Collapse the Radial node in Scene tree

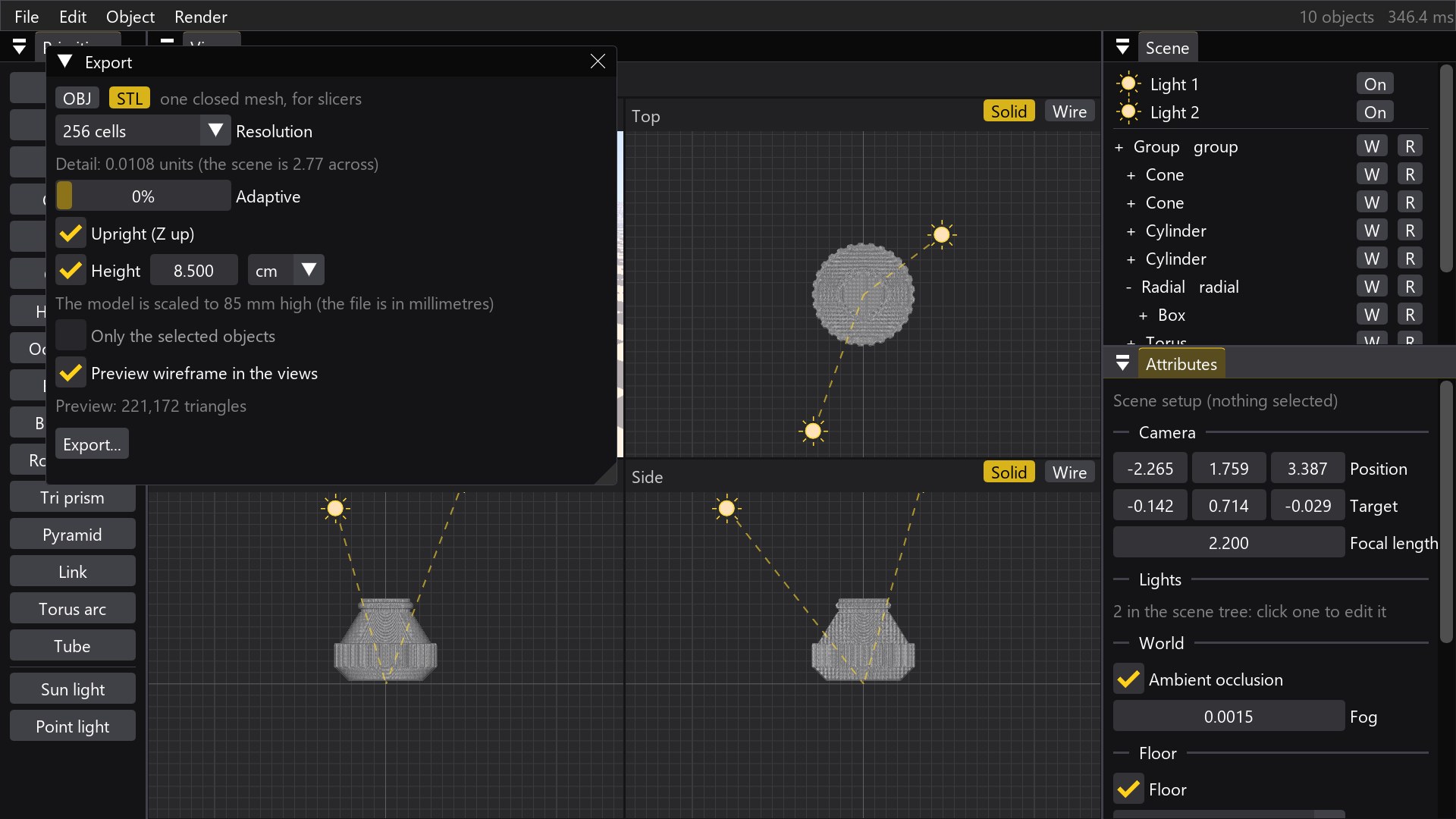pos(1128,287)
